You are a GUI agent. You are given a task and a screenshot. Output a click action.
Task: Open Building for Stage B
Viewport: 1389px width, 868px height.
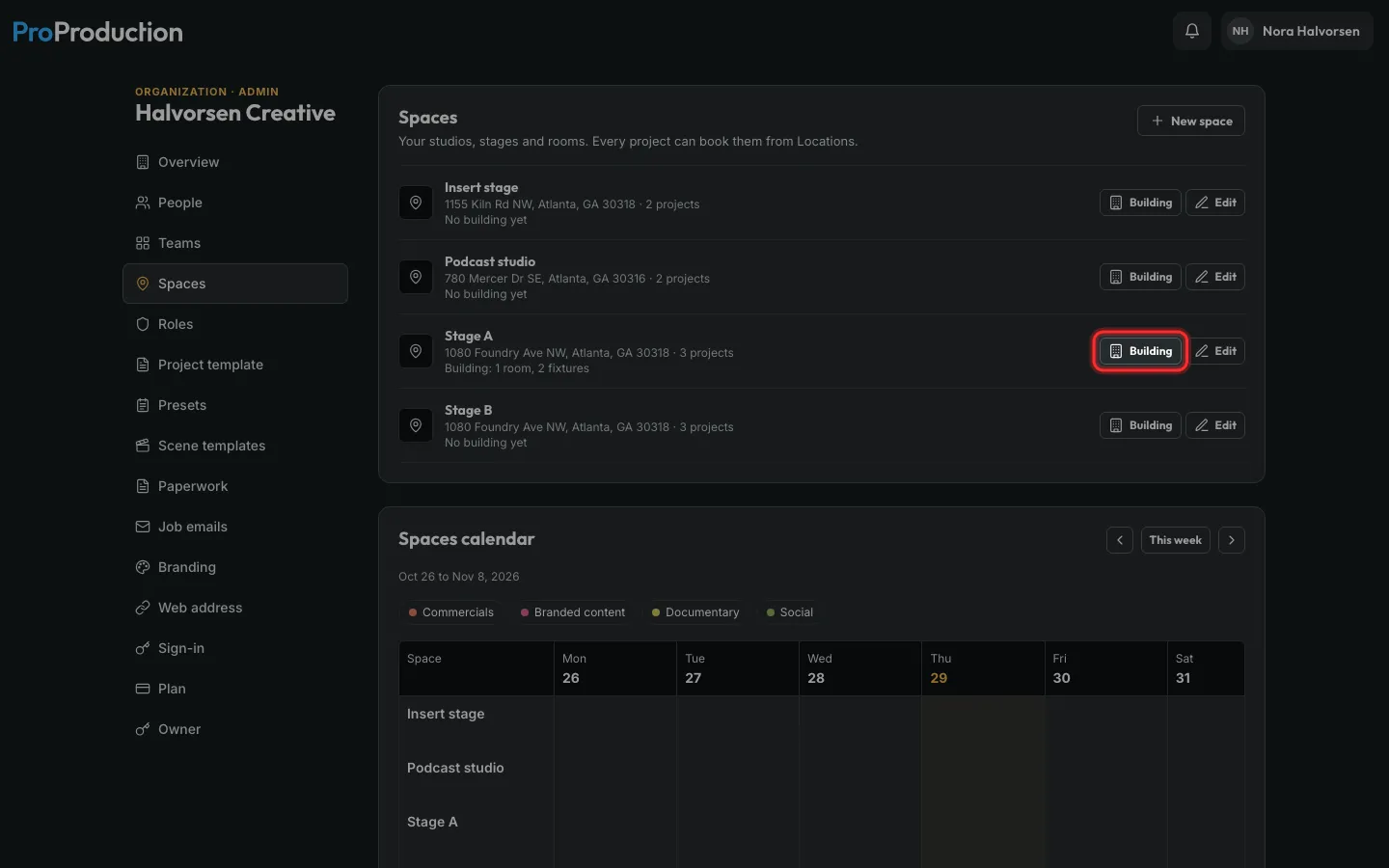click(x=1140, y=425)
